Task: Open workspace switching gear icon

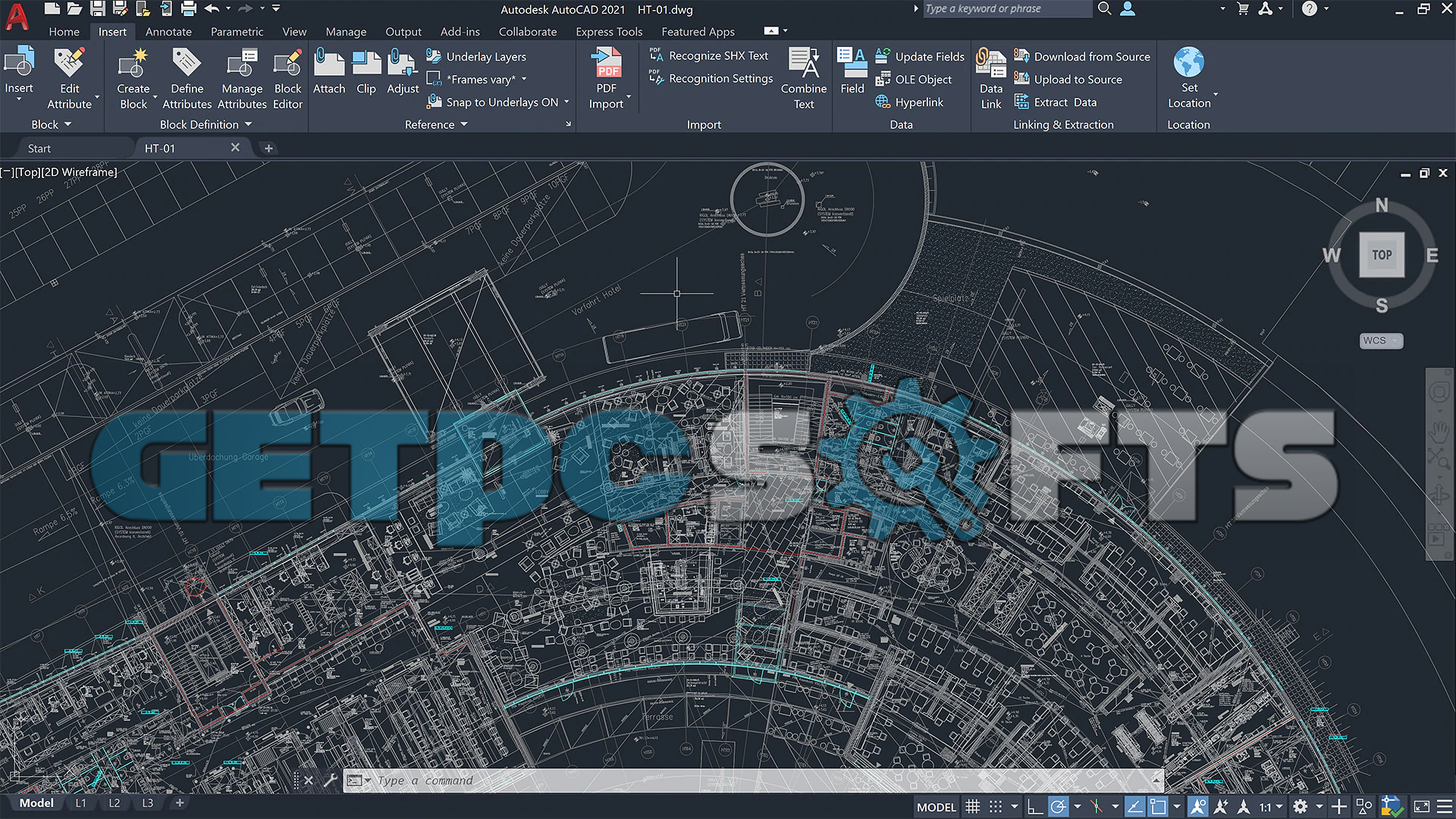Action: coord(1301,807)
